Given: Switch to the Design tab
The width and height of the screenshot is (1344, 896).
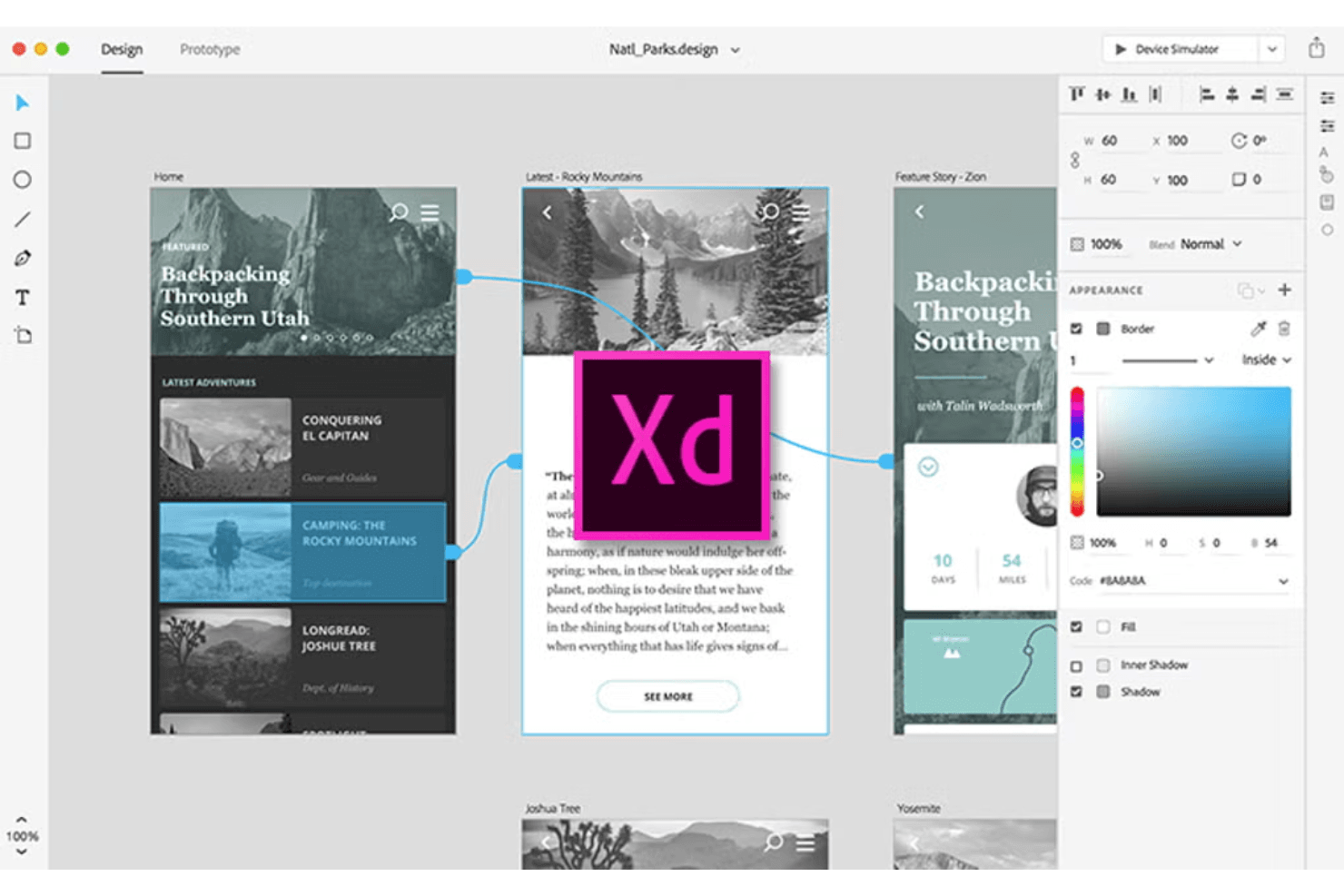Looking at the screenshot, I should [122, 49].
